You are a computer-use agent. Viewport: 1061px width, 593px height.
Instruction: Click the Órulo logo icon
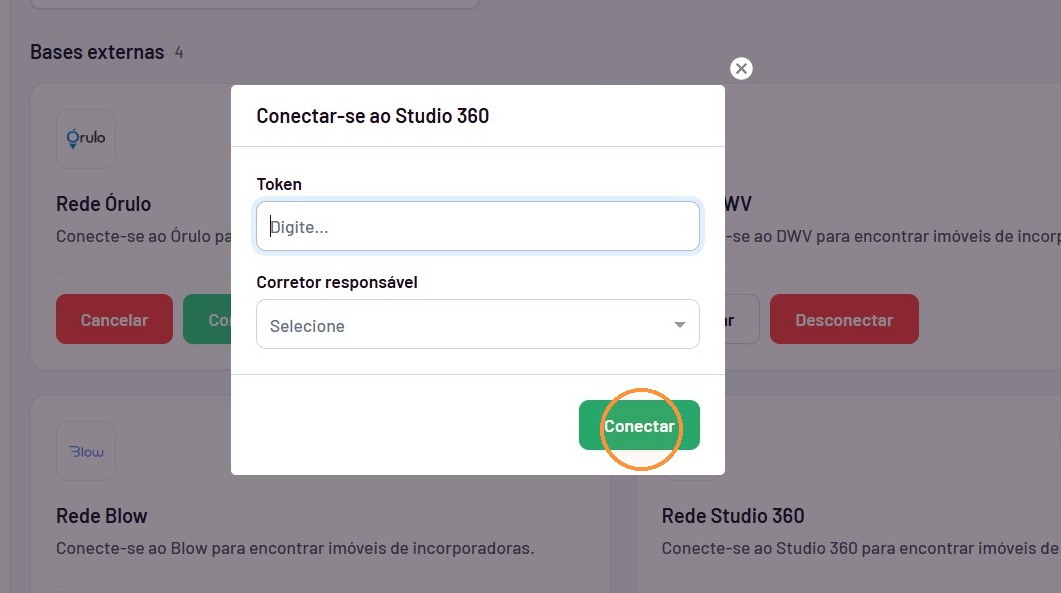86,139
